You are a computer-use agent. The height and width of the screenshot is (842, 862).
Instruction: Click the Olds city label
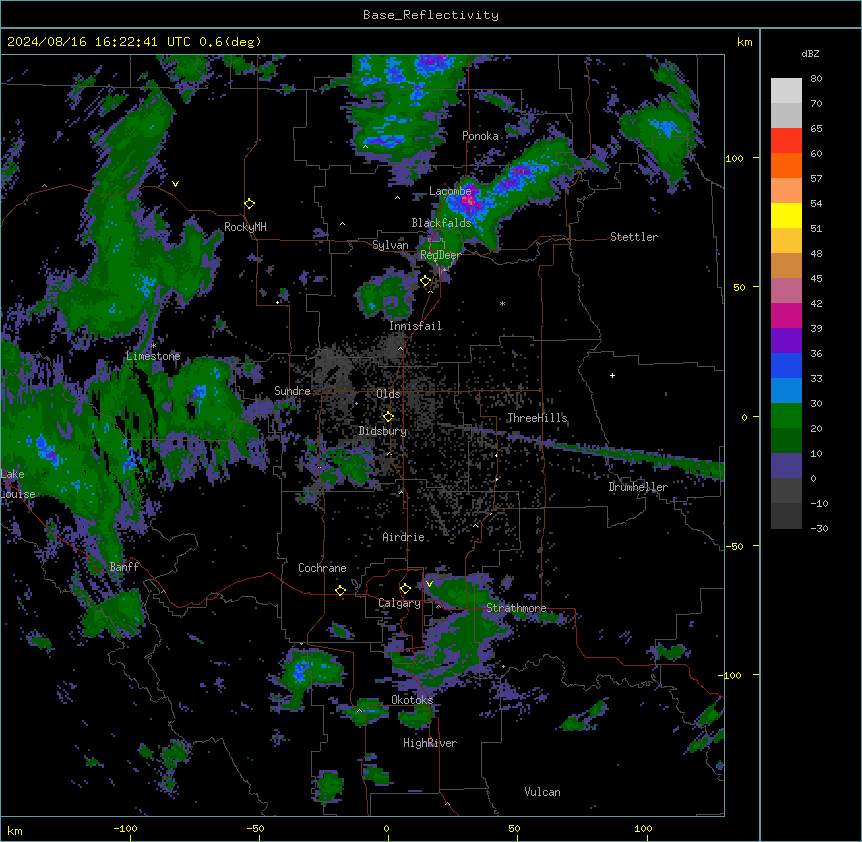(388, 394)
